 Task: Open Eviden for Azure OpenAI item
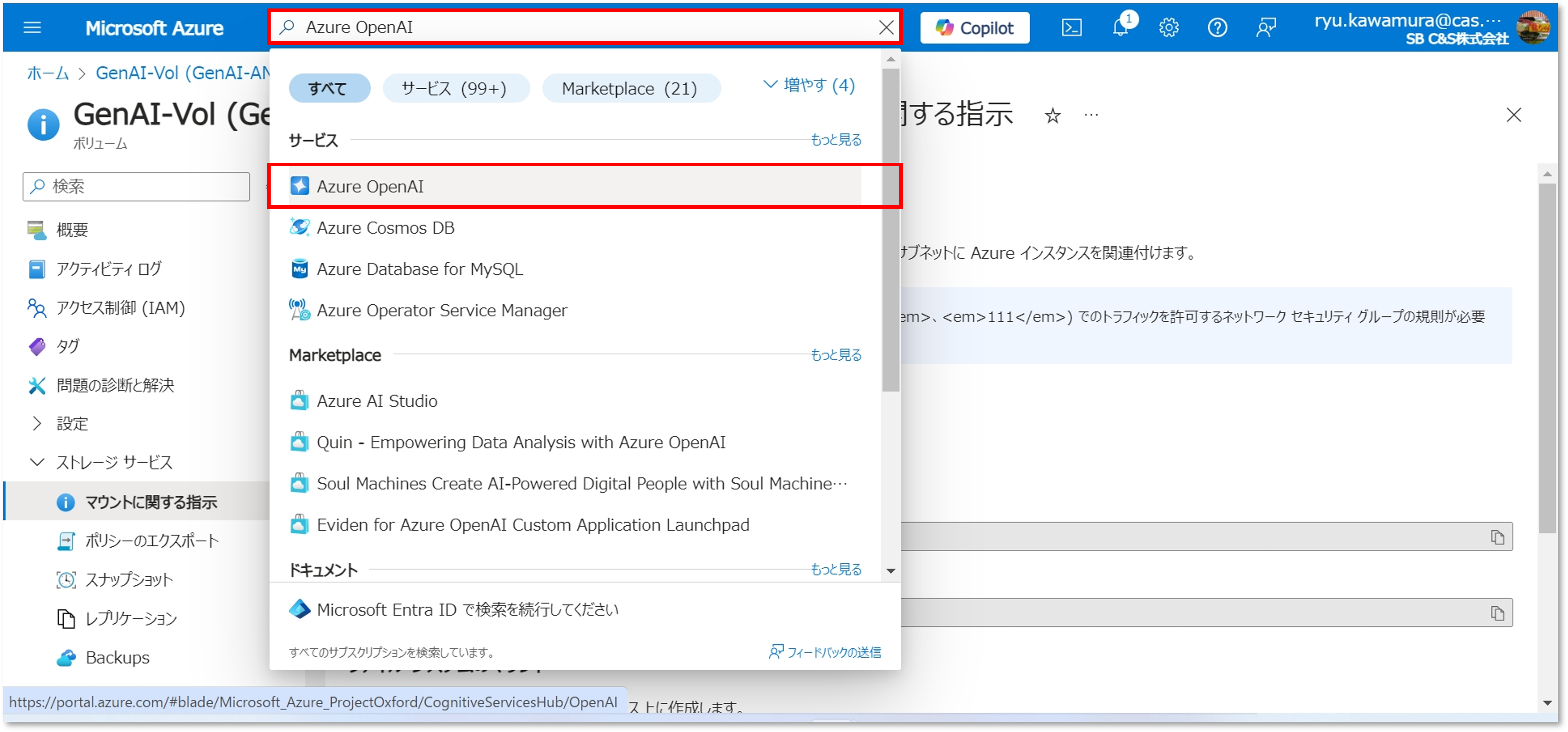click(x=574, y=525)
